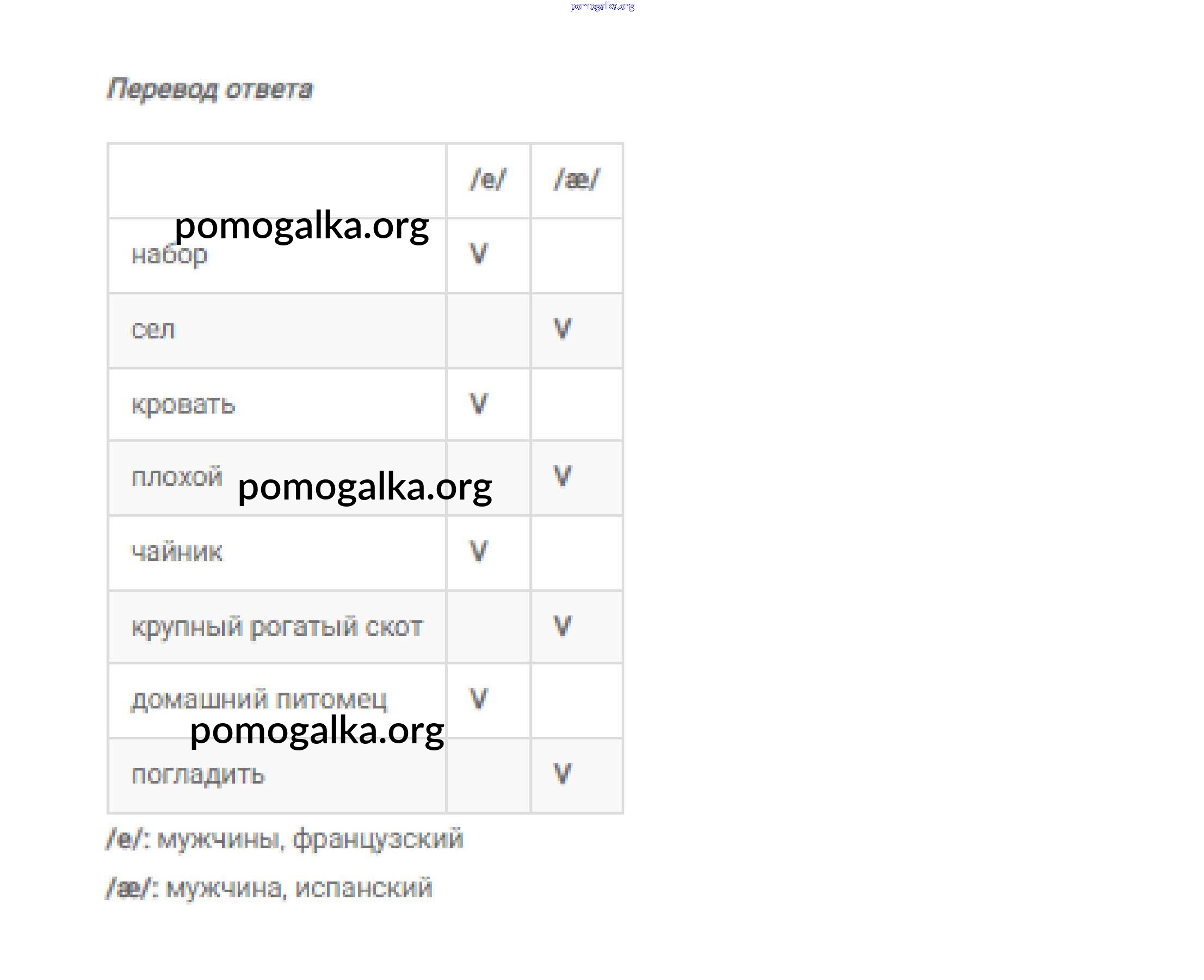Click the "Перевод ответа" heading
The width and height of the screenshot is (1204, 980).
[x=209, y=90]
